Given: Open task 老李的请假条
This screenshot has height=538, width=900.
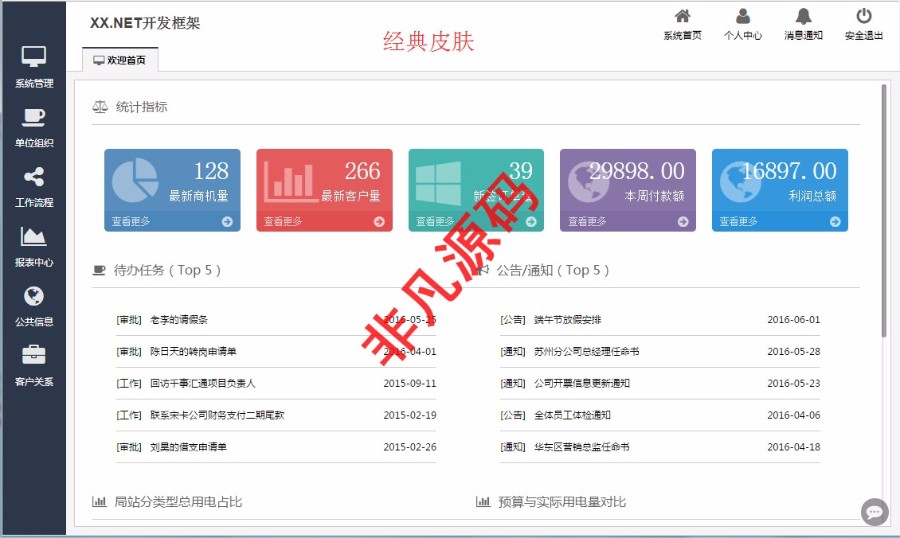Looking at the screenshot, I should click(179, 320).
